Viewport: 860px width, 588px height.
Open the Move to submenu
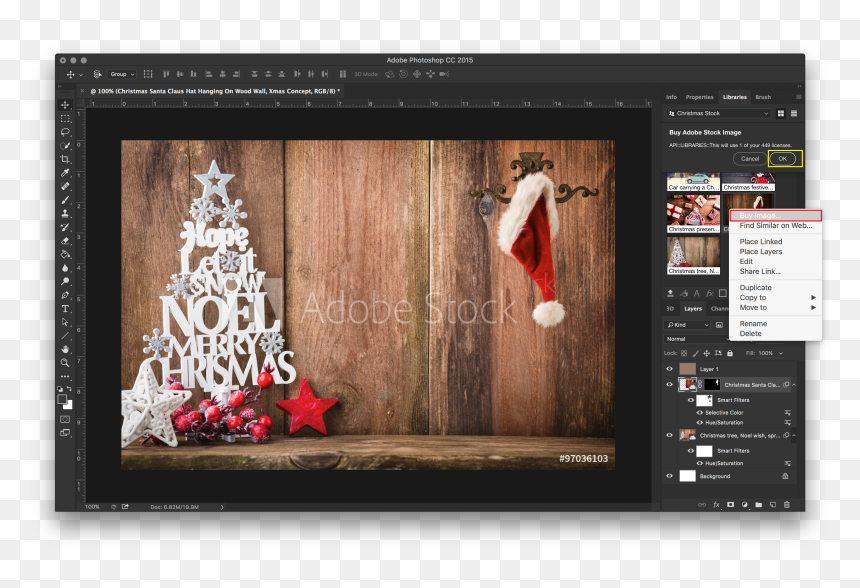coord(775,307)
